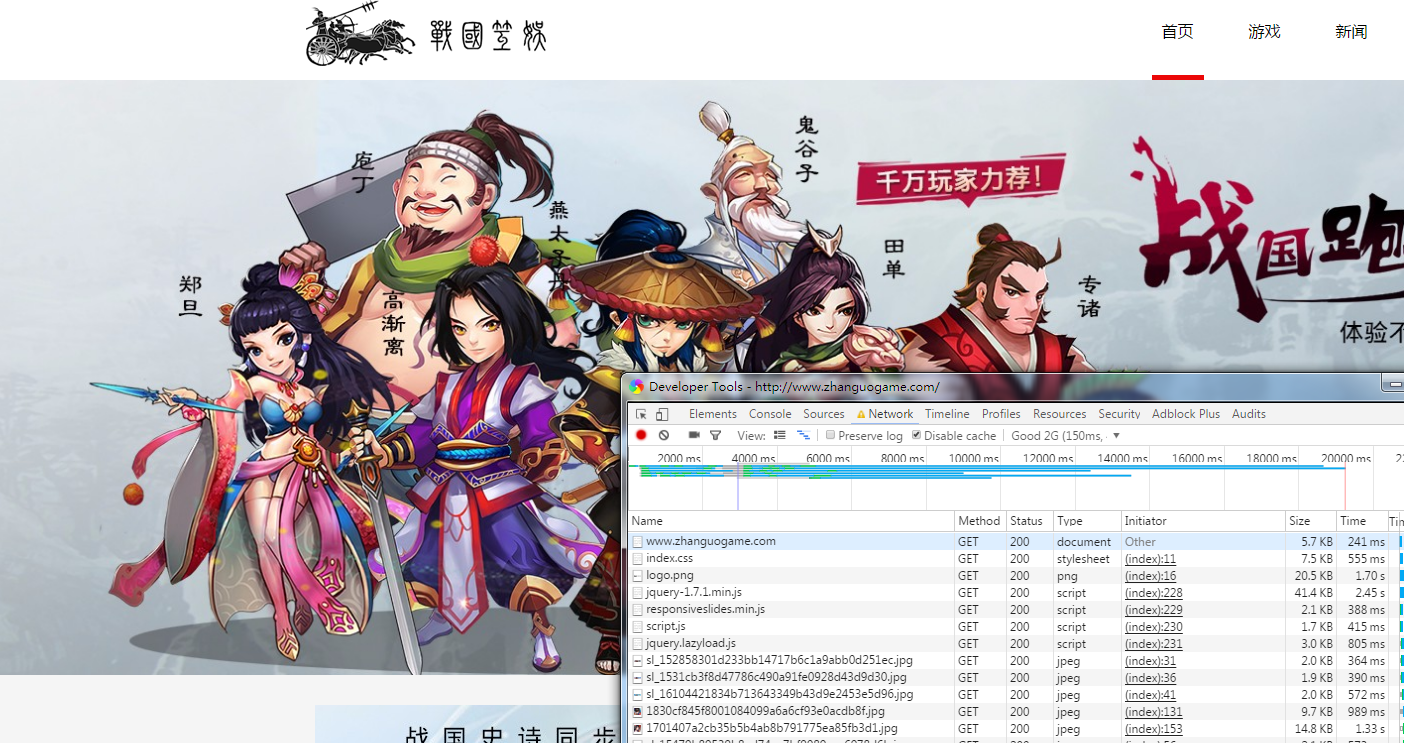This screenshot has height=743, width=1404.
Task: Click the inspect element arrow icon
Action: (641, 414)
